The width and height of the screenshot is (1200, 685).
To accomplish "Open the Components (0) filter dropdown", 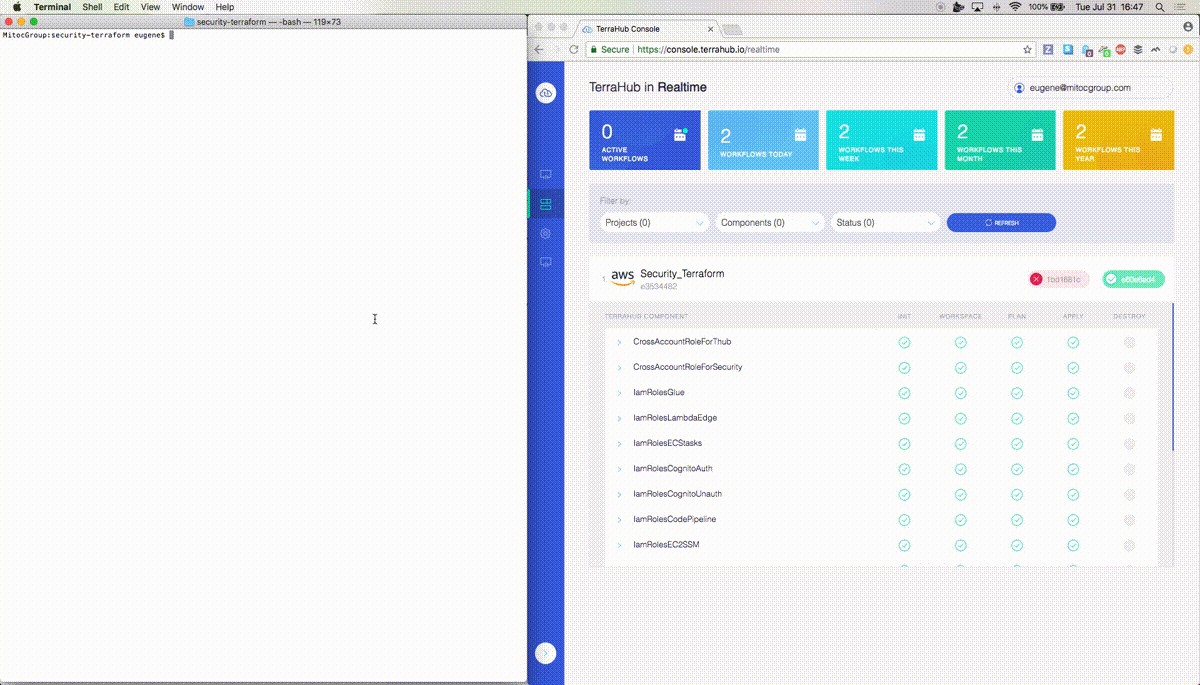I will [x=770, y=223].
